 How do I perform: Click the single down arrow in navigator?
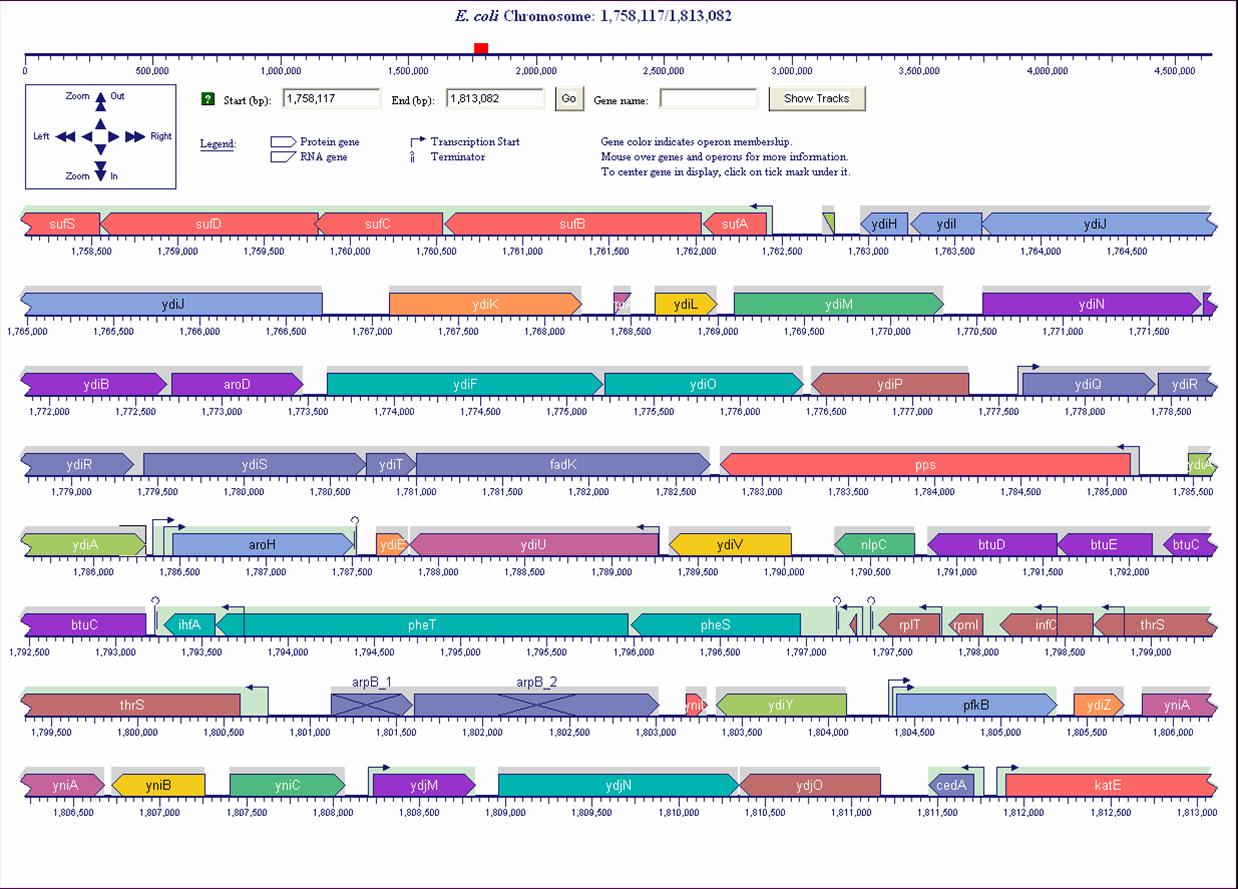100,149
